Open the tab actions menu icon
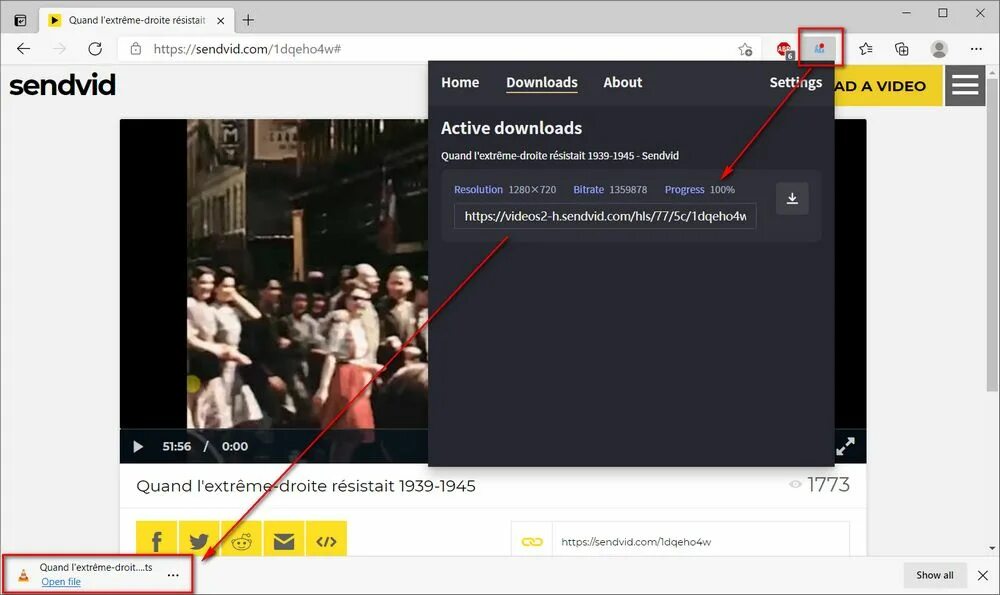 (20, 20)
